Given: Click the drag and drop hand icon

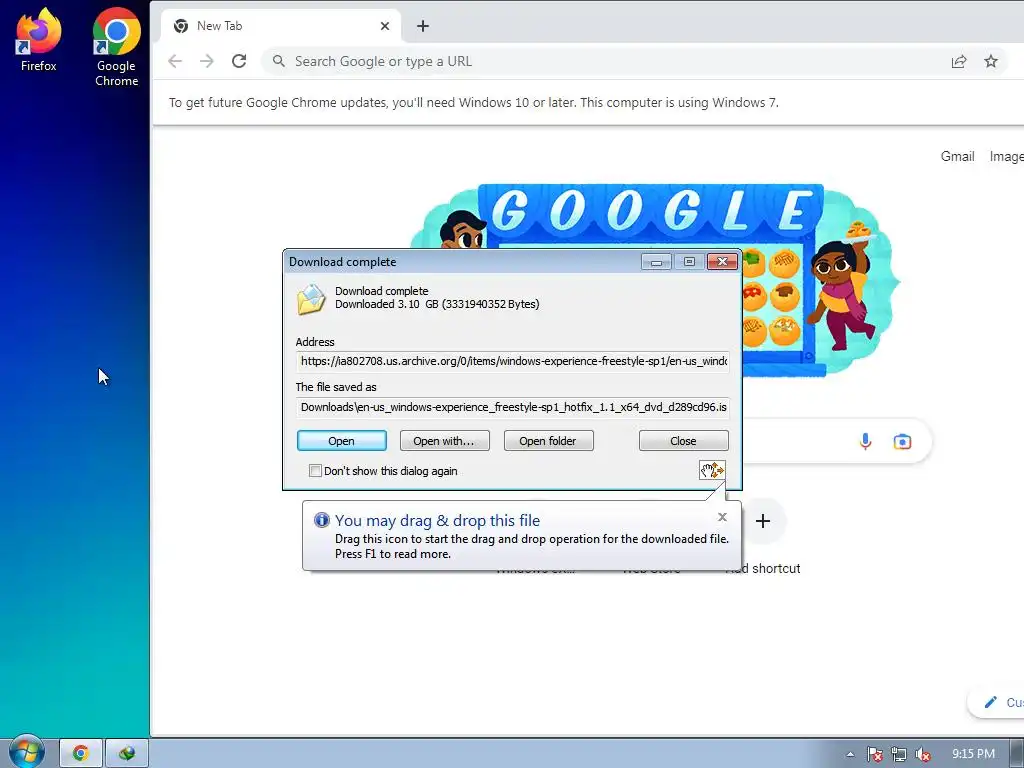Looking at the screenshot, I should [x=712, y=470].
